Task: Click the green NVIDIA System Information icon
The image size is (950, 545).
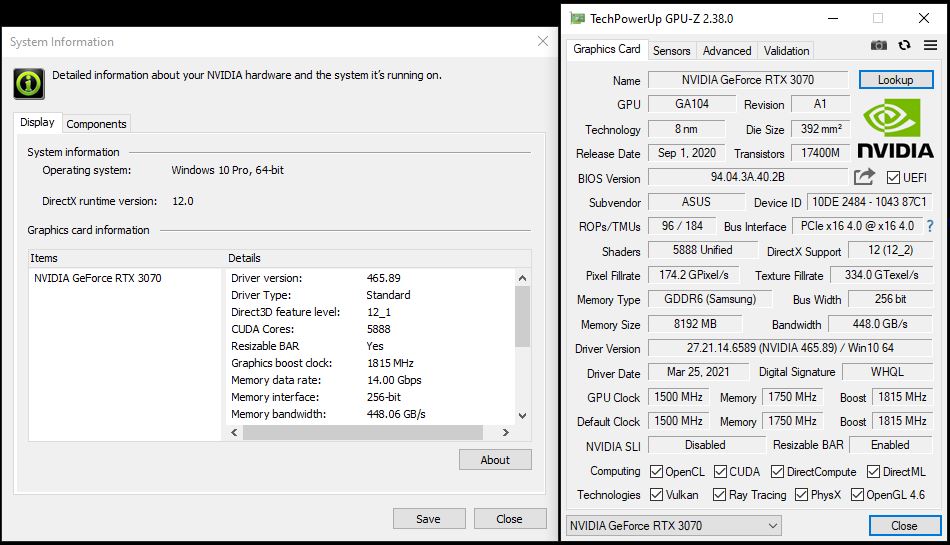Action: [x=28, y=83]
